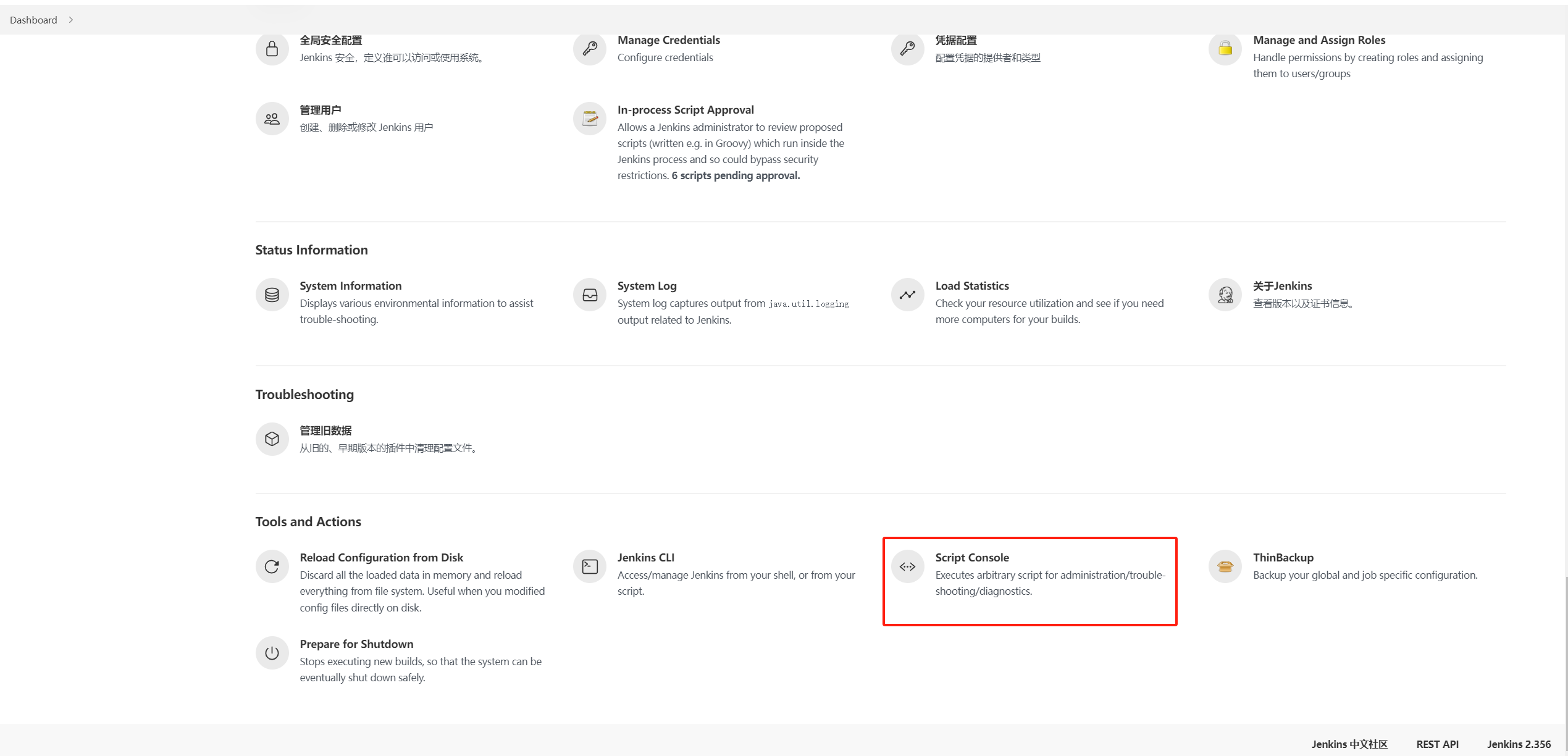This screenshot has height=756, width=1568.
Task: Click the 'Troubleshooting' section heading
Action: tap(304, 395)
